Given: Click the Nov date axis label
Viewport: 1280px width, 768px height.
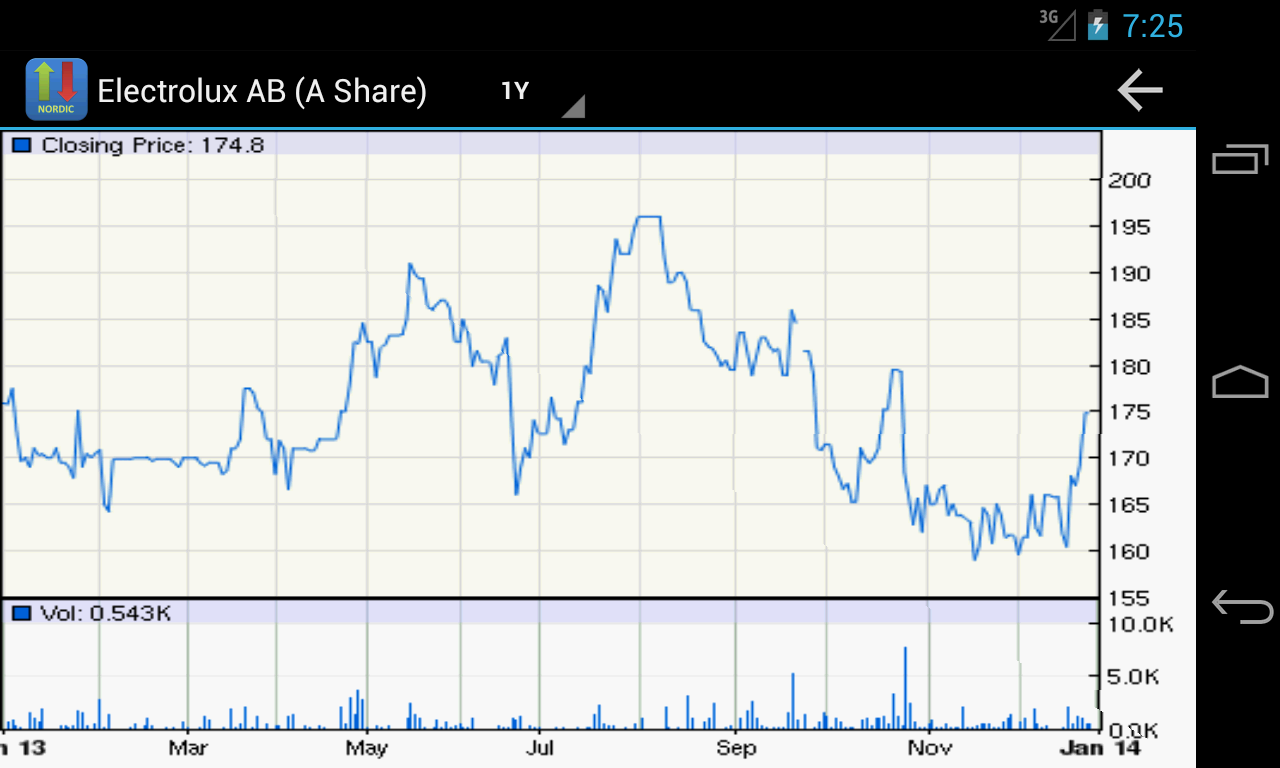Looking at the screenshot, I should click(928, 748).
